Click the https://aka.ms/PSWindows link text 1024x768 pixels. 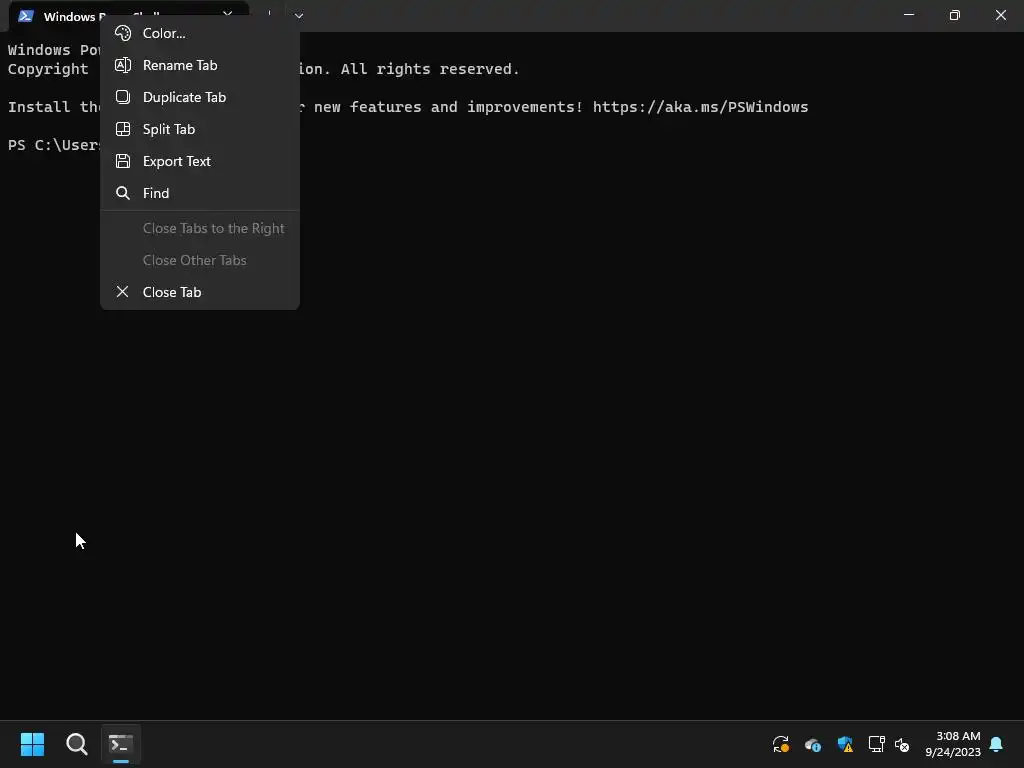(x=700, y=107)
